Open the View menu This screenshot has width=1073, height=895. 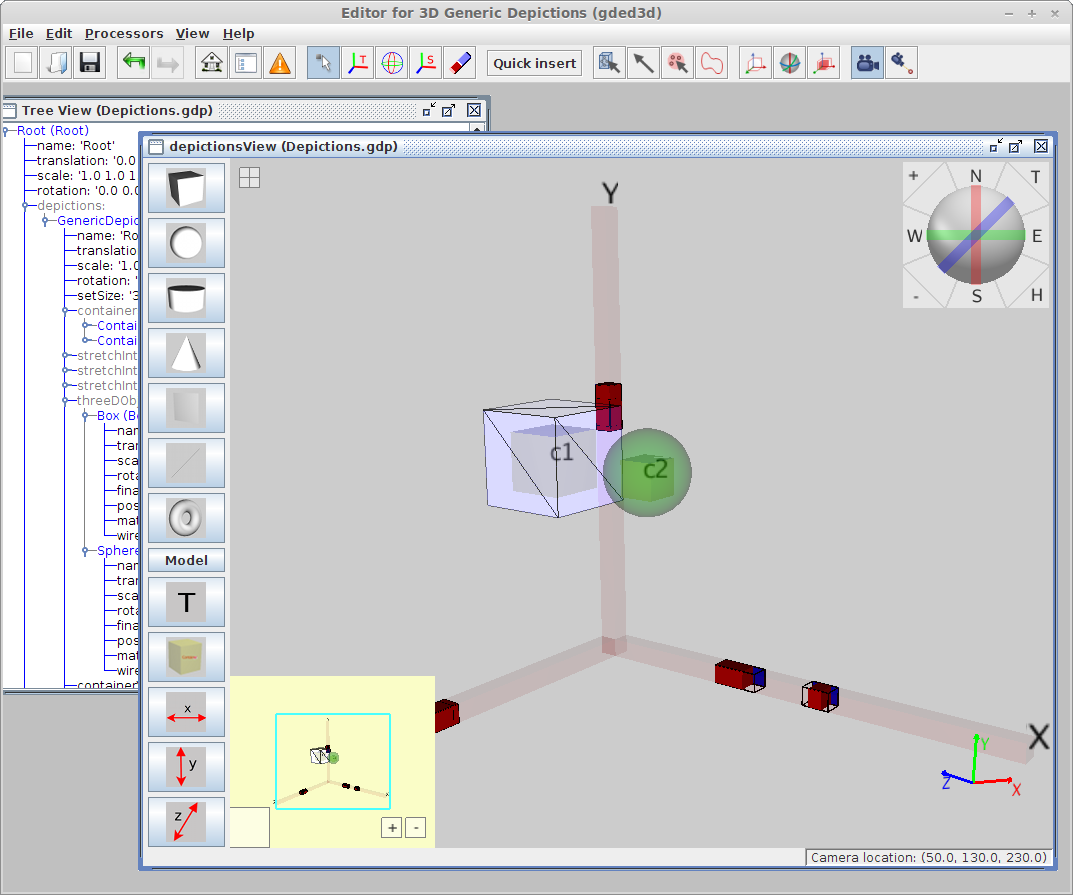click(192, 33)
